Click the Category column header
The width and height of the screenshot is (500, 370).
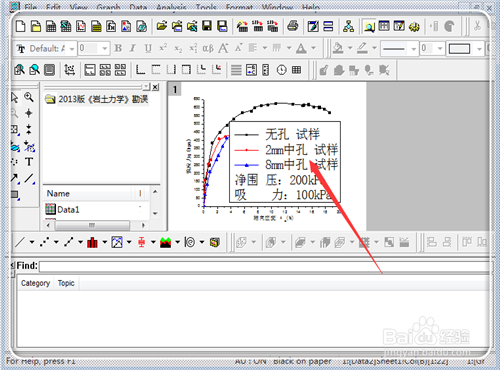(35, 283)
